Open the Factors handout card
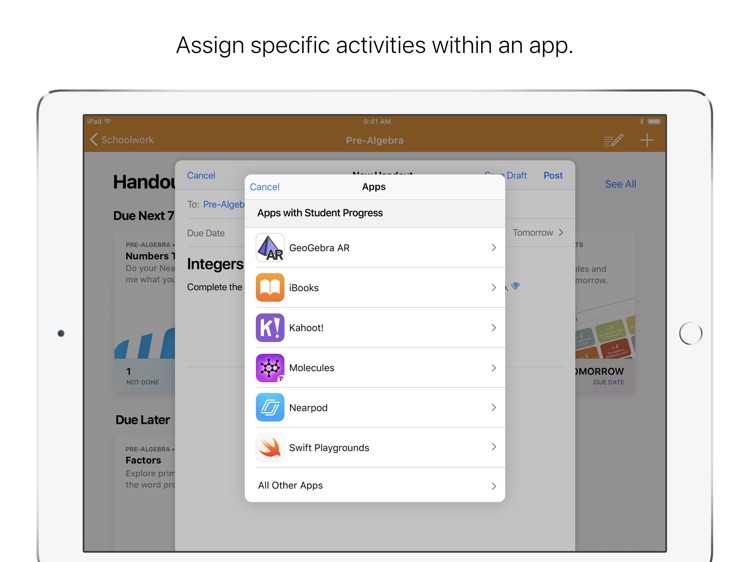Viewport: 750px width, 562px height. (x=145, y=493)
